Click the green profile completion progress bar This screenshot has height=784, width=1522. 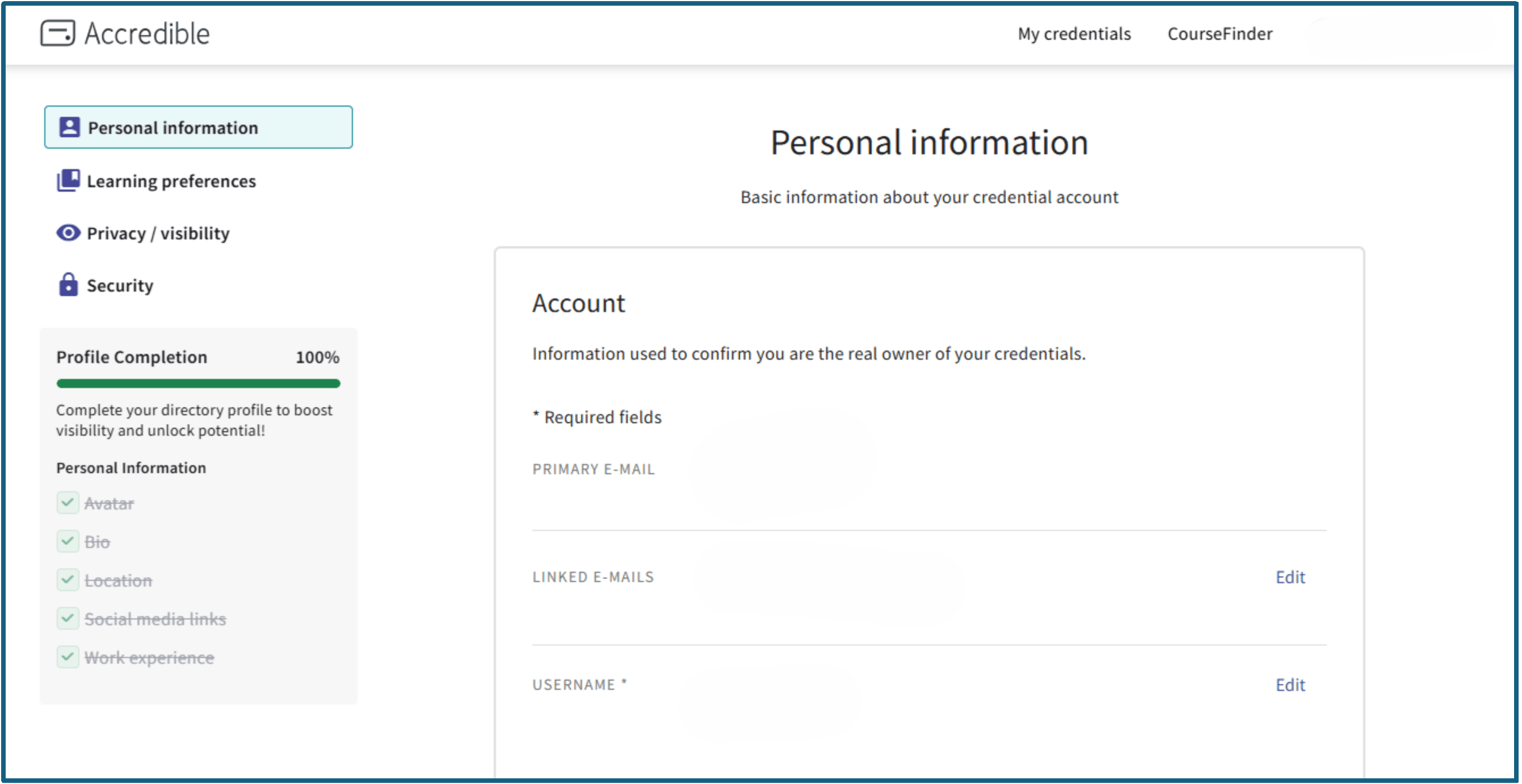[198, 383]
